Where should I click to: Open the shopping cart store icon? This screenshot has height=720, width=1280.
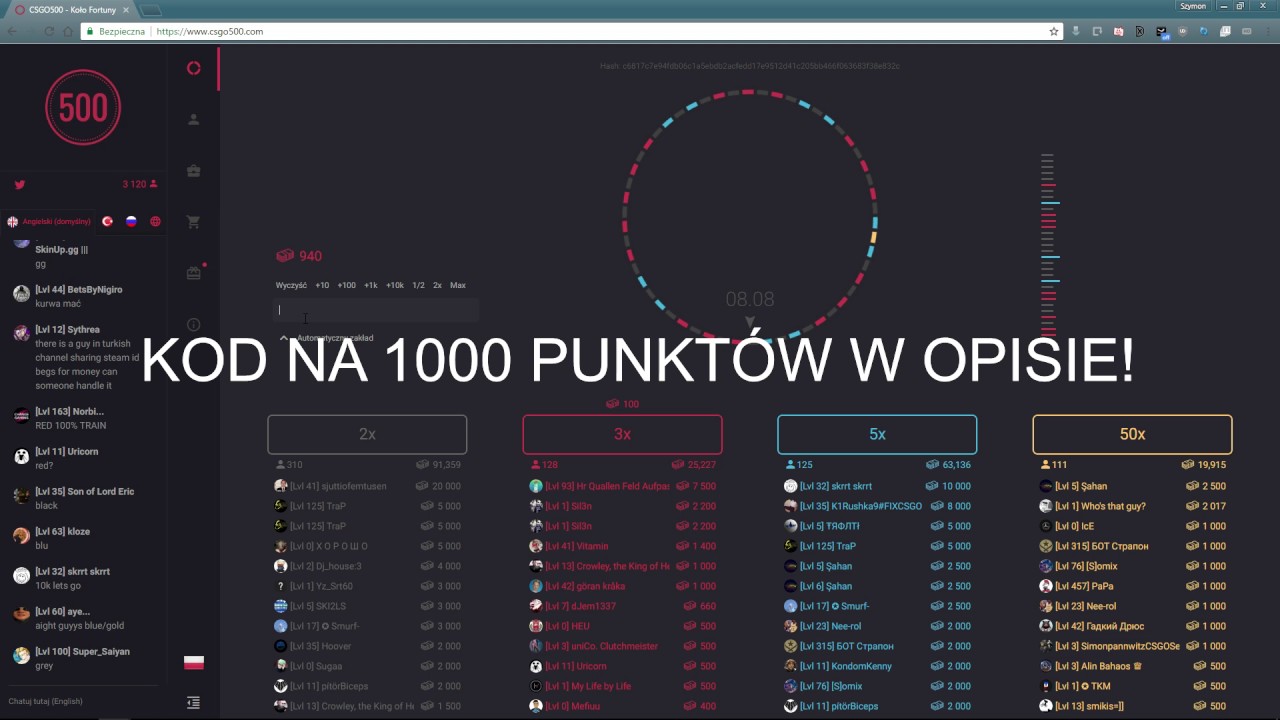[194, 222]
